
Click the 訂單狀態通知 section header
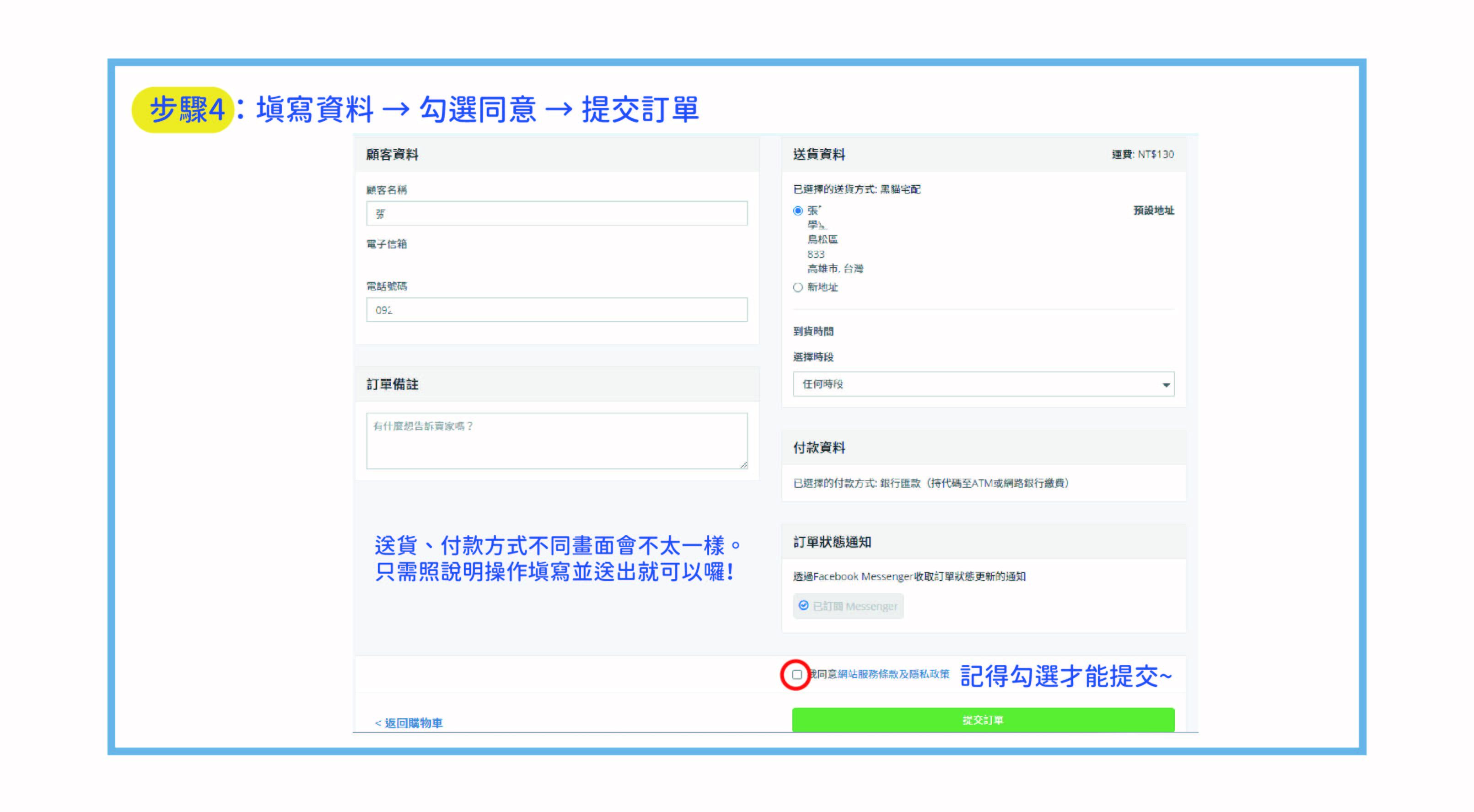(x=832, y=542)
